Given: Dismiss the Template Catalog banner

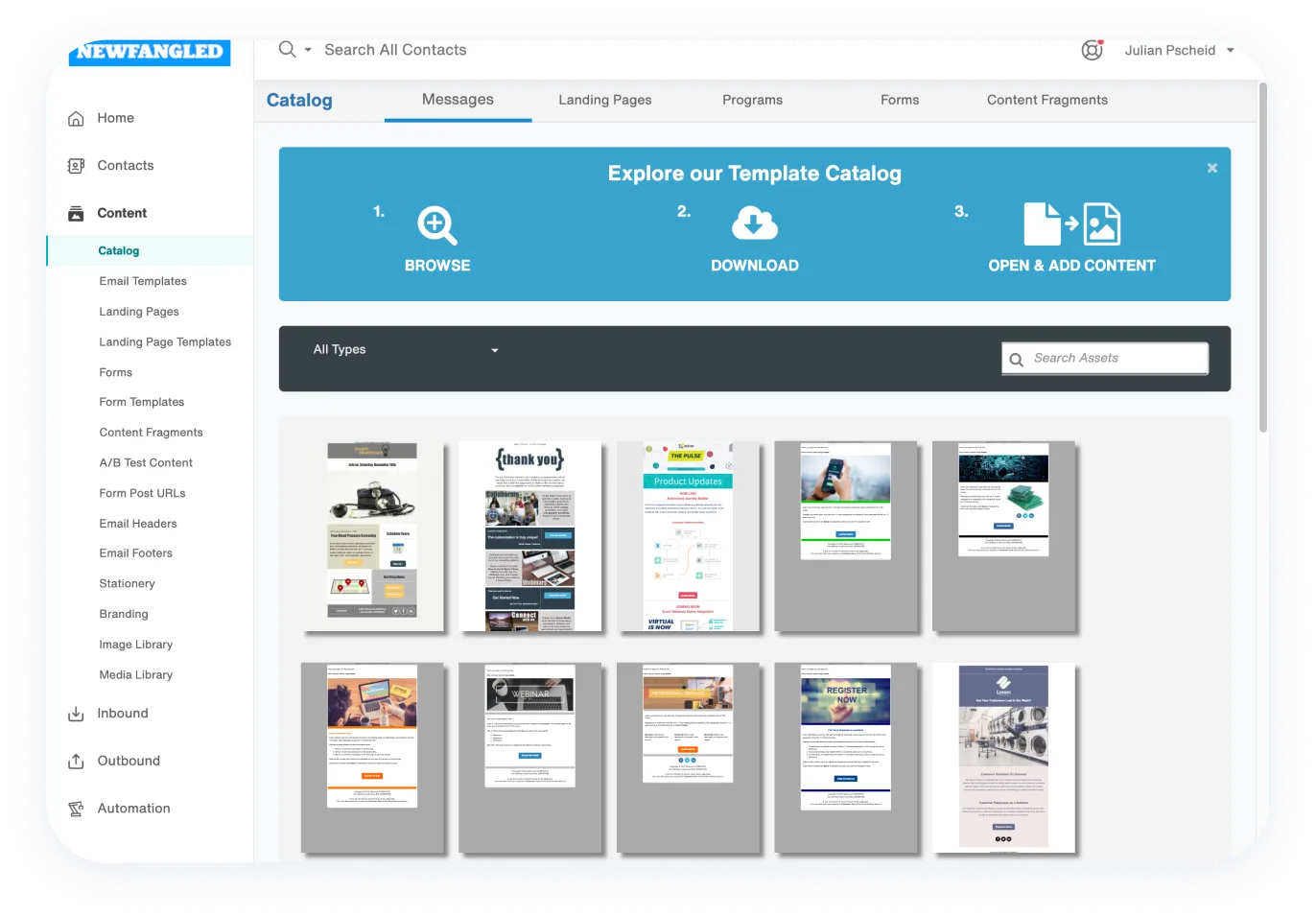Looking at the screenshot, I should [x=1211, y=167].
